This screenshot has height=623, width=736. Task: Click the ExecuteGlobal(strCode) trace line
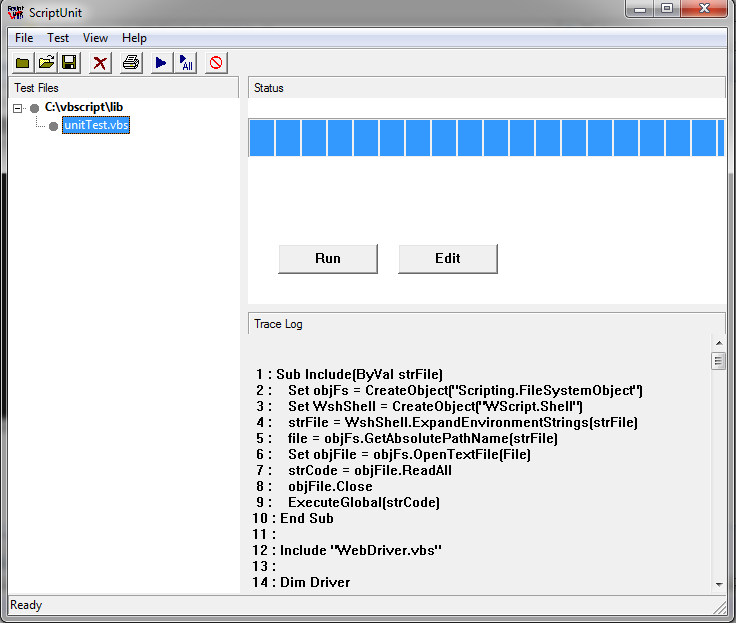point(347,502)
